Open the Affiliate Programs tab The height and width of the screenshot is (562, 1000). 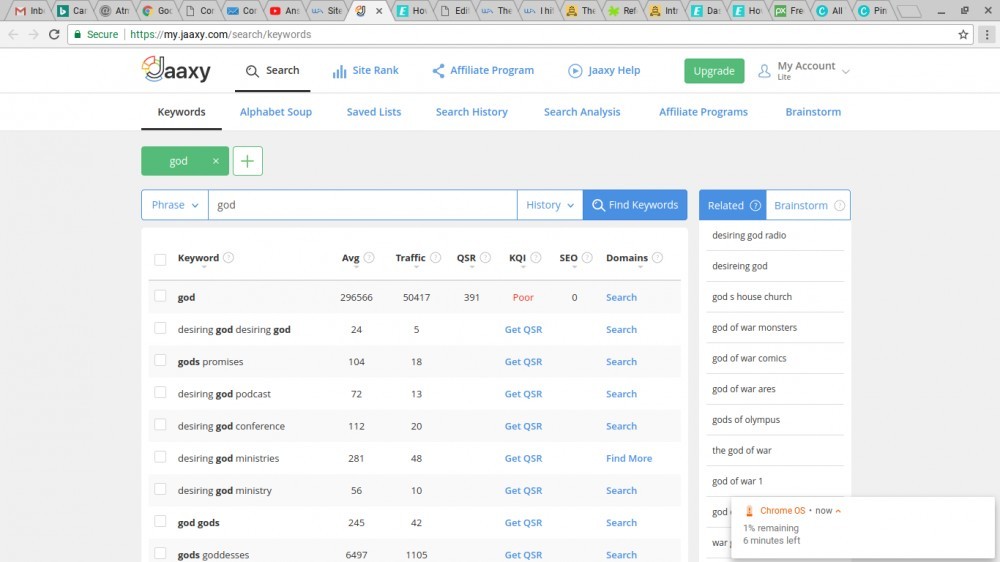click(x=703, y=112)
